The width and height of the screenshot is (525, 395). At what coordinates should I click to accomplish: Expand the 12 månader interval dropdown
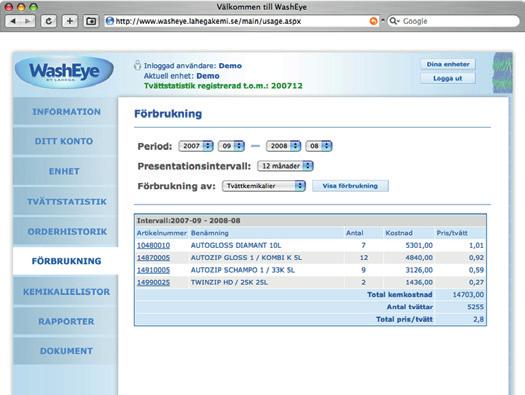pos(285,166)
